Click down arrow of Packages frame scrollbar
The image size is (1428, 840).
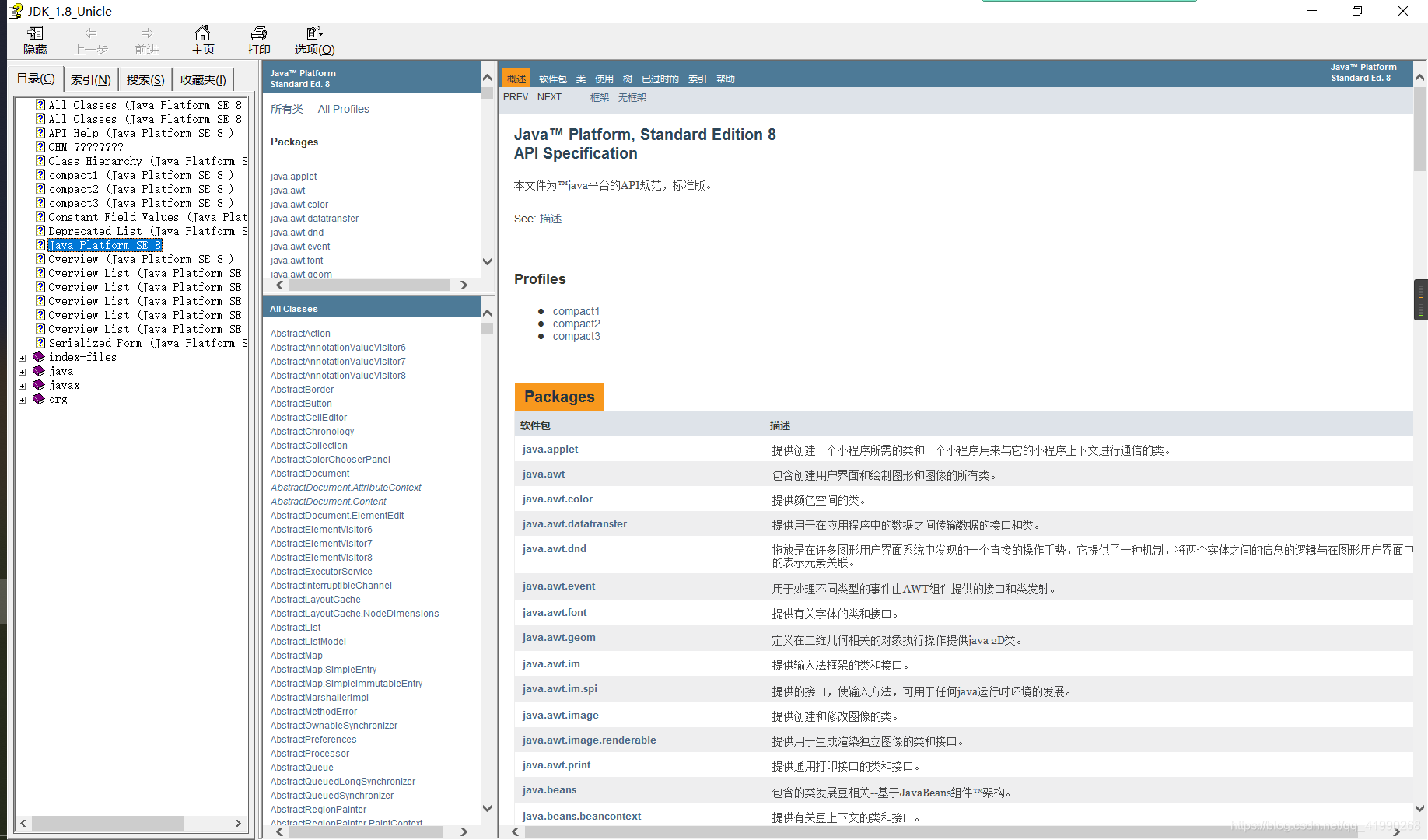488,262
